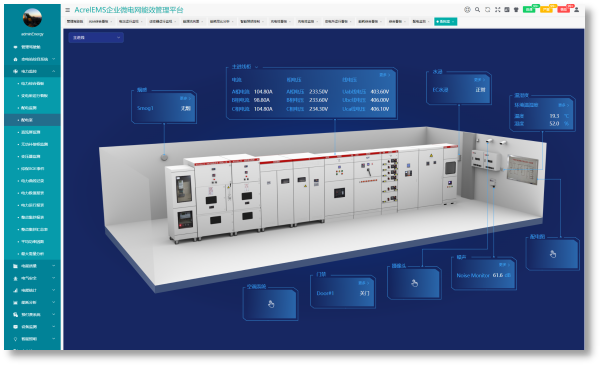Expand the main incoming cabinet chevron on data panel

tap(256, 67)
